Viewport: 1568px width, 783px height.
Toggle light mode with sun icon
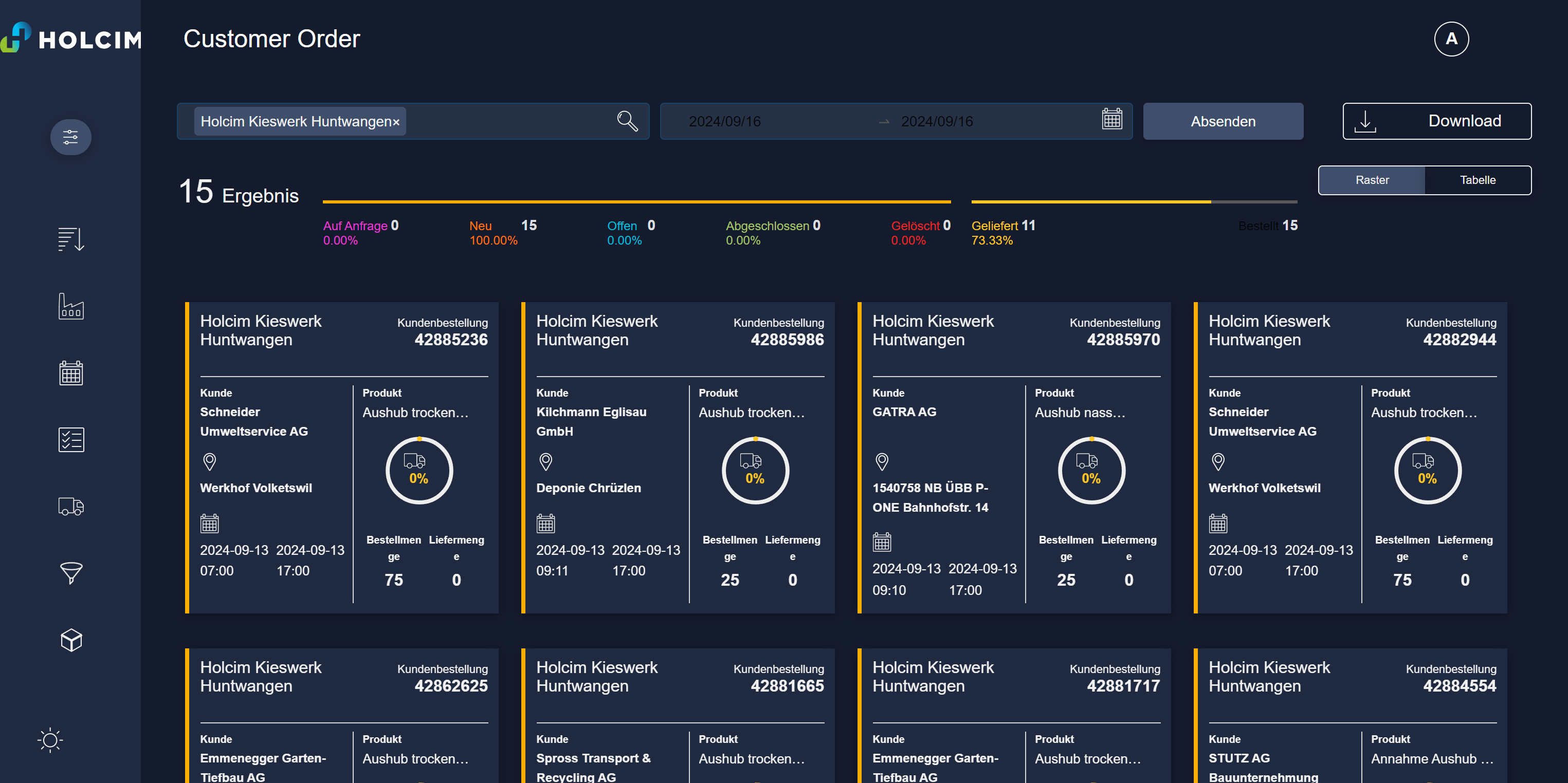[50, 740]
